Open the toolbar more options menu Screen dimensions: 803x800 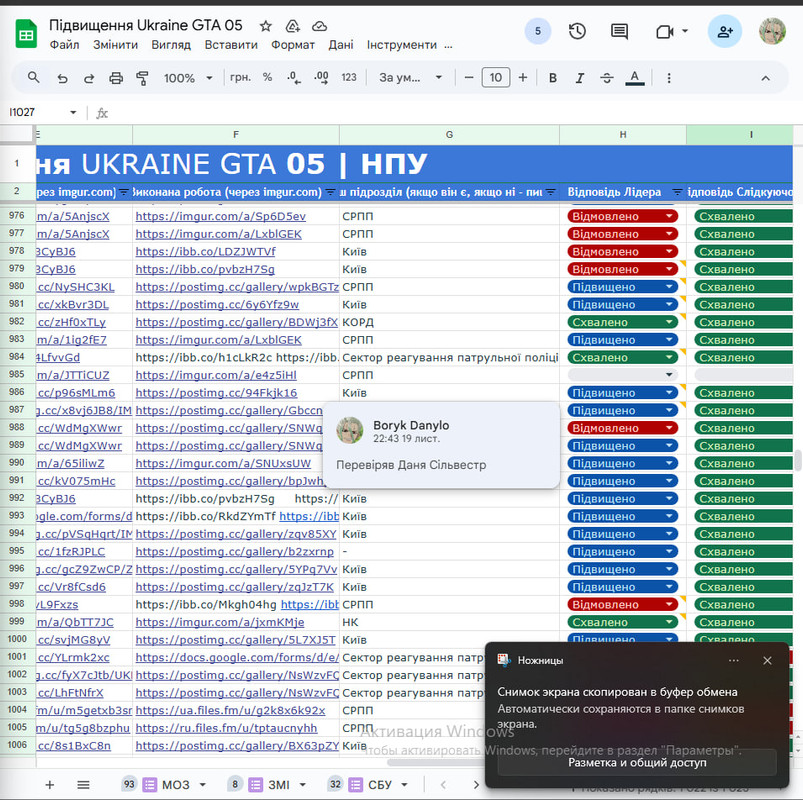(x=669, y=78)
